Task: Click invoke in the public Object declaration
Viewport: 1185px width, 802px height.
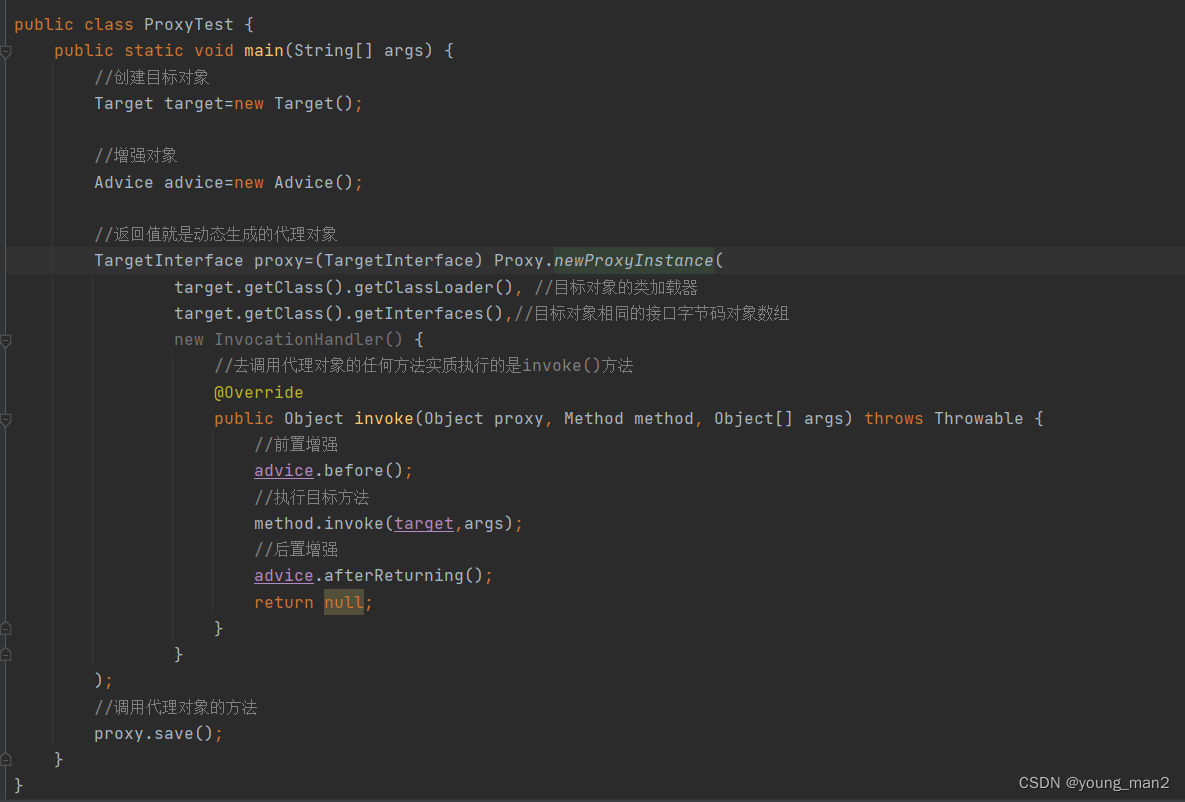Action: click(x=383, y=419)
